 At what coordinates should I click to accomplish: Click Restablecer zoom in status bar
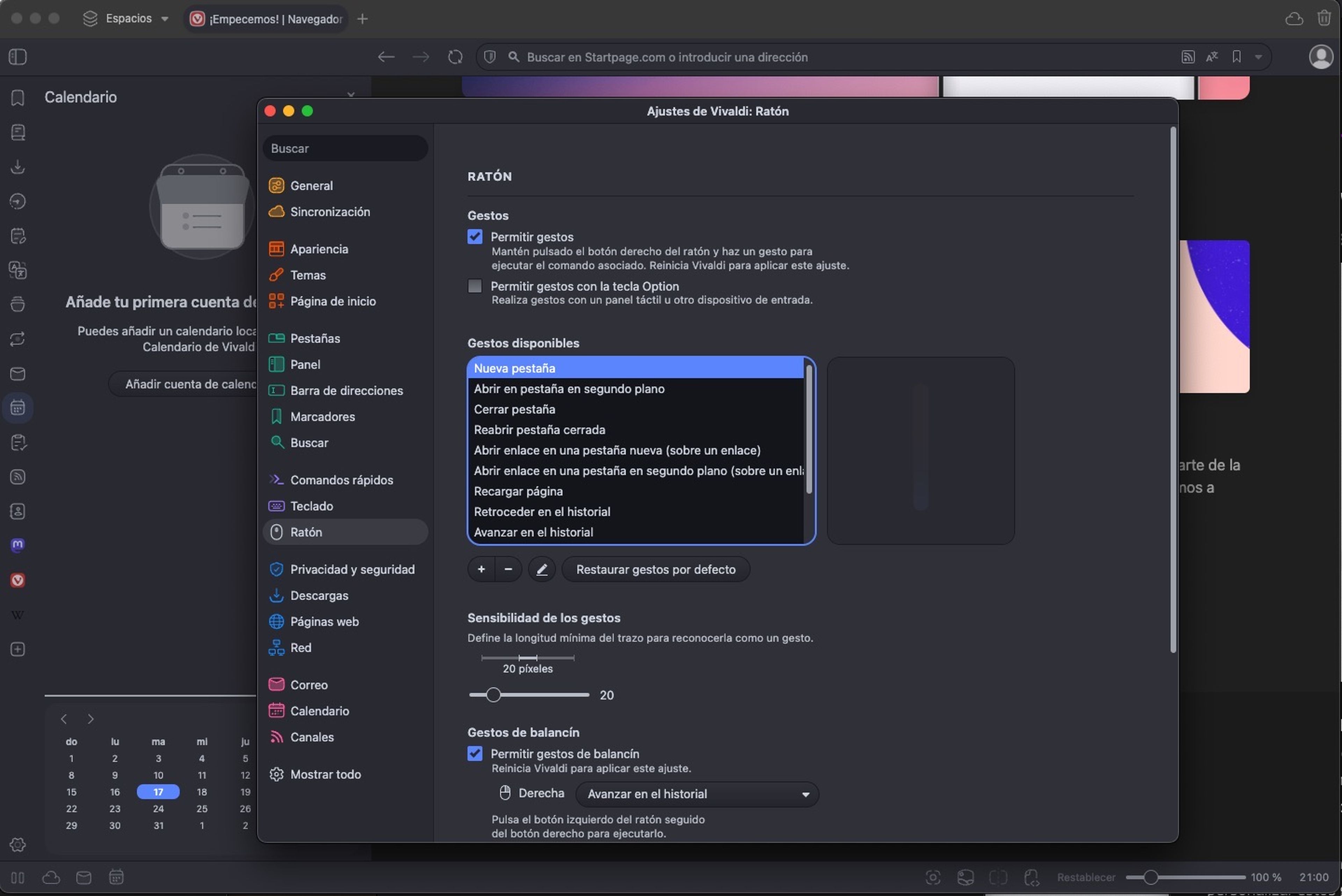pyautogui.click(x=1085, y=878)
